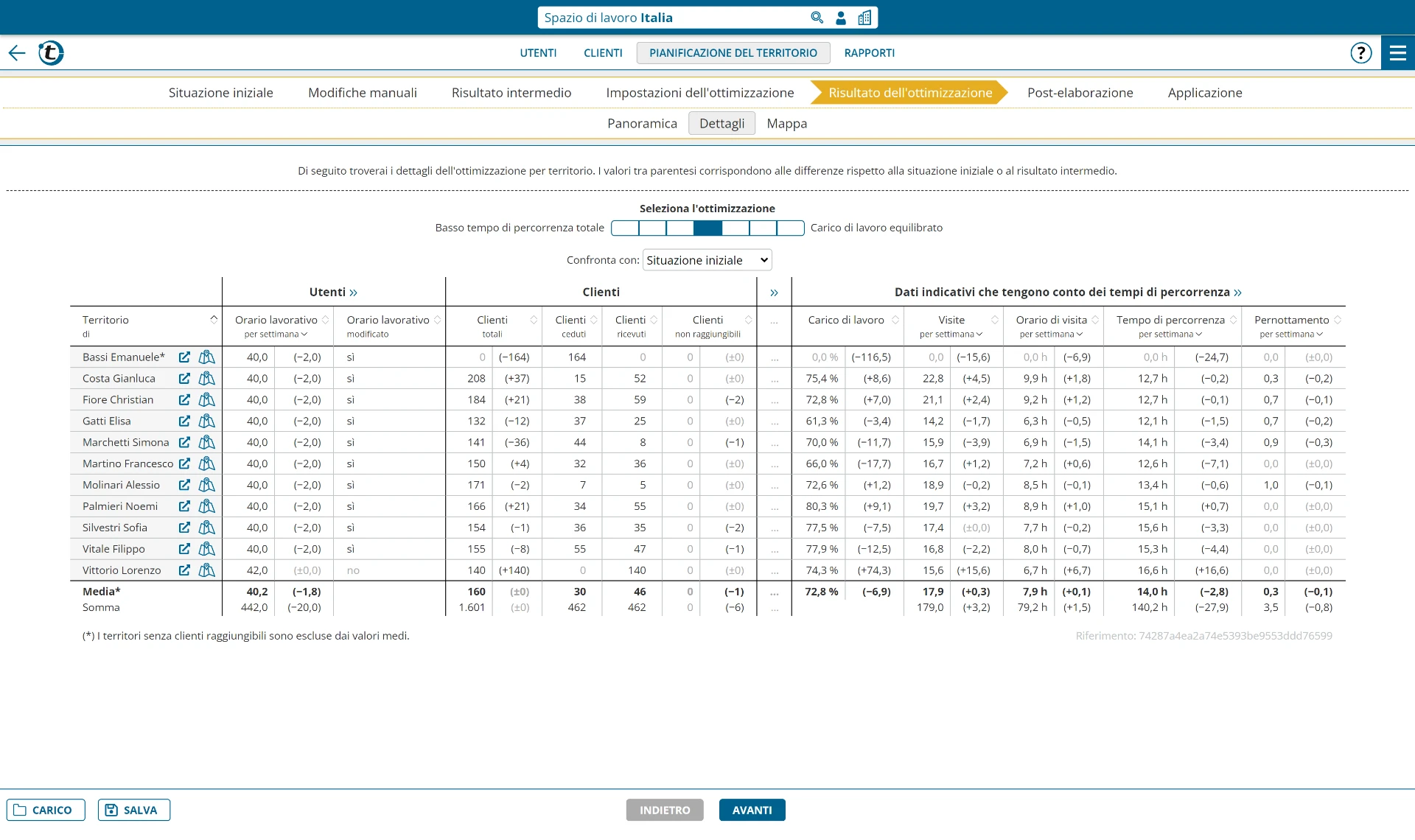Click the AVANTI button

point(752,811)
